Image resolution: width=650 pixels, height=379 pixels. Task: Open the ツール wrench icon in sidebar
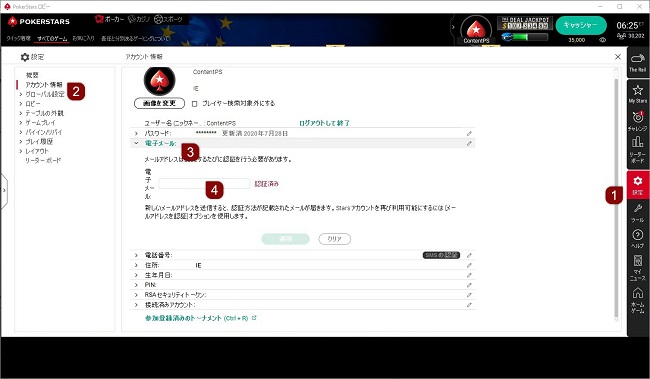tap(638, 213)
